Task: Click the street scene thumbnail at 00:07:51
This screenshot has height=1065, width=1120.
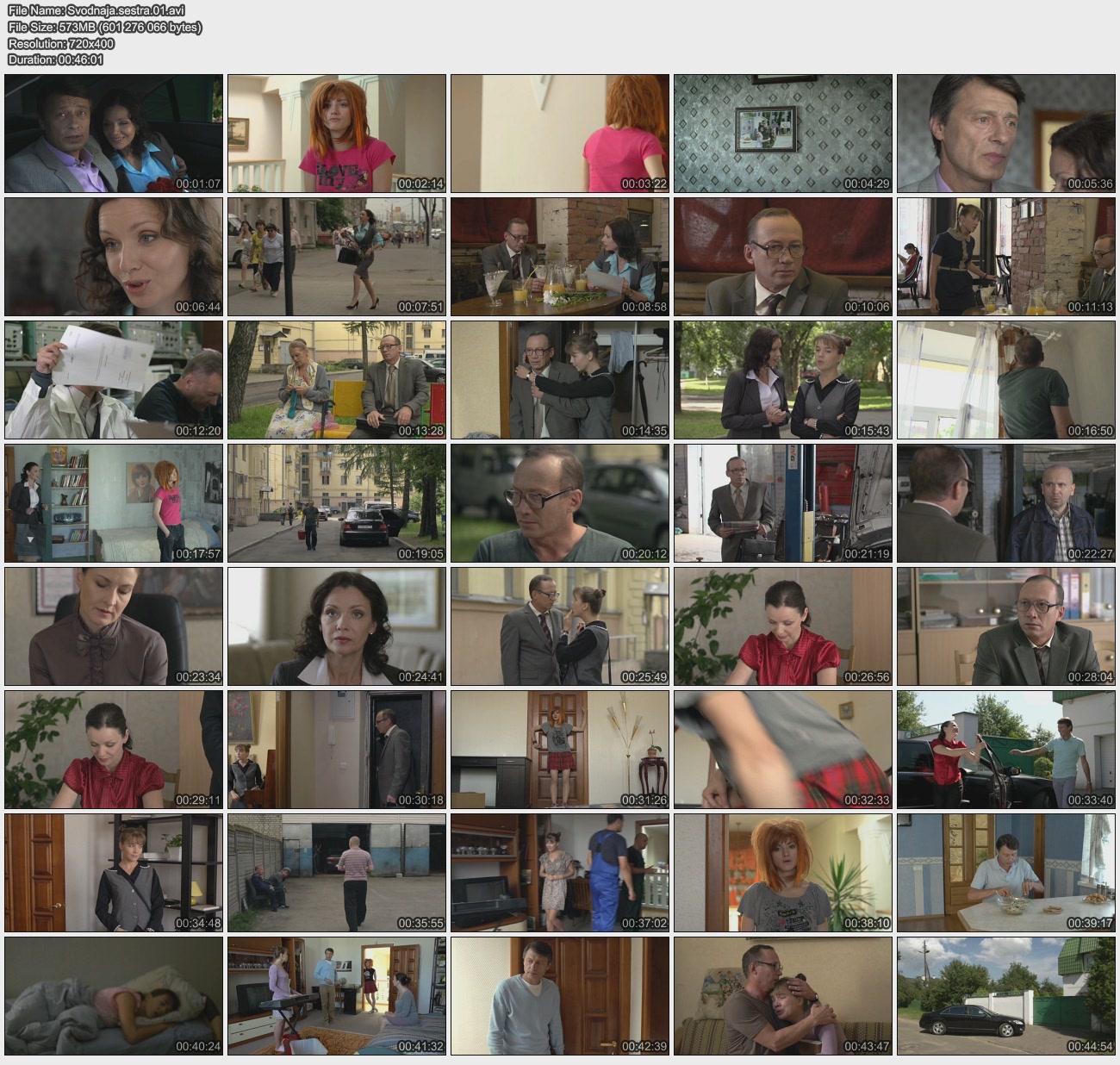Action: pos(337,257)
